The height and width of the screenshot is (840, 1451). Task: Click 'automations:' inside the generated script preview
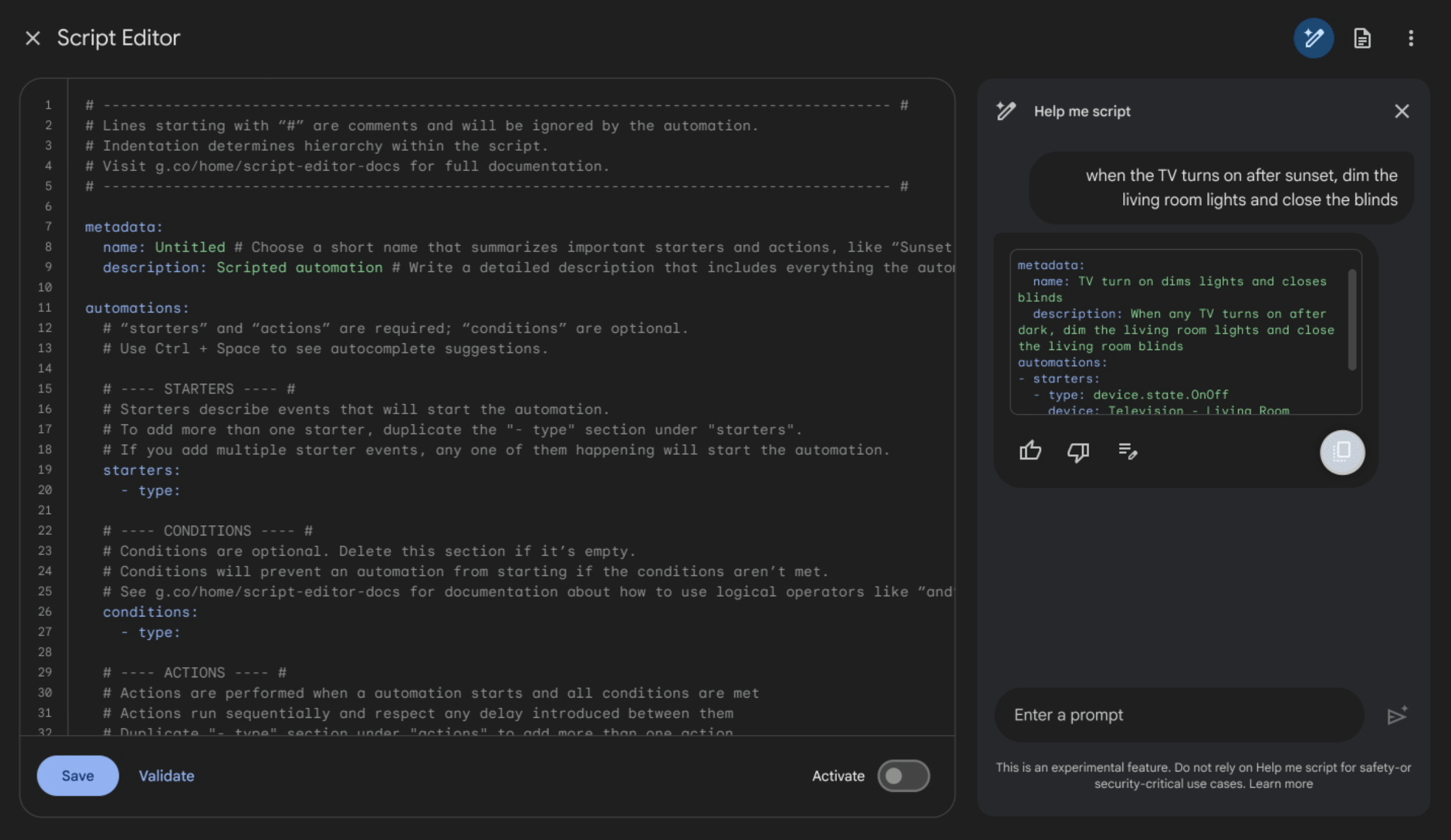1062,362
